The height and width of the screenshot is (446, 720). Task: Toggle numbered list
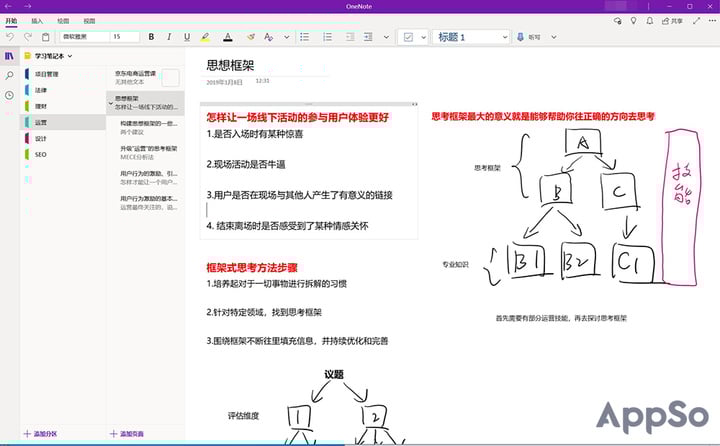(x=327, y=37)
